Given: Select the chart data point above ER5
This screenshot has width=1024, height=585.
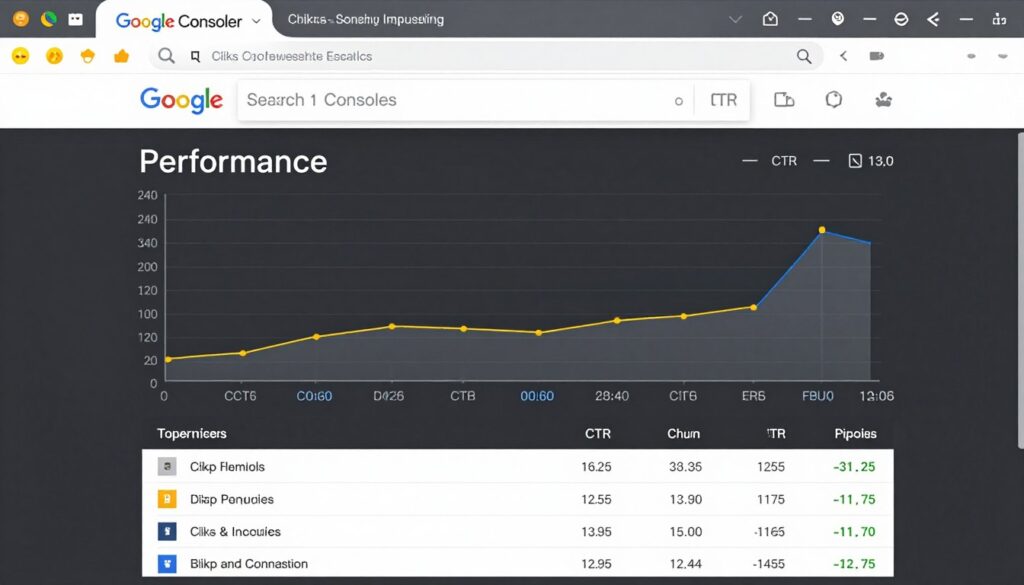Looking at the screenshot, I should click(x=753, y=307).
